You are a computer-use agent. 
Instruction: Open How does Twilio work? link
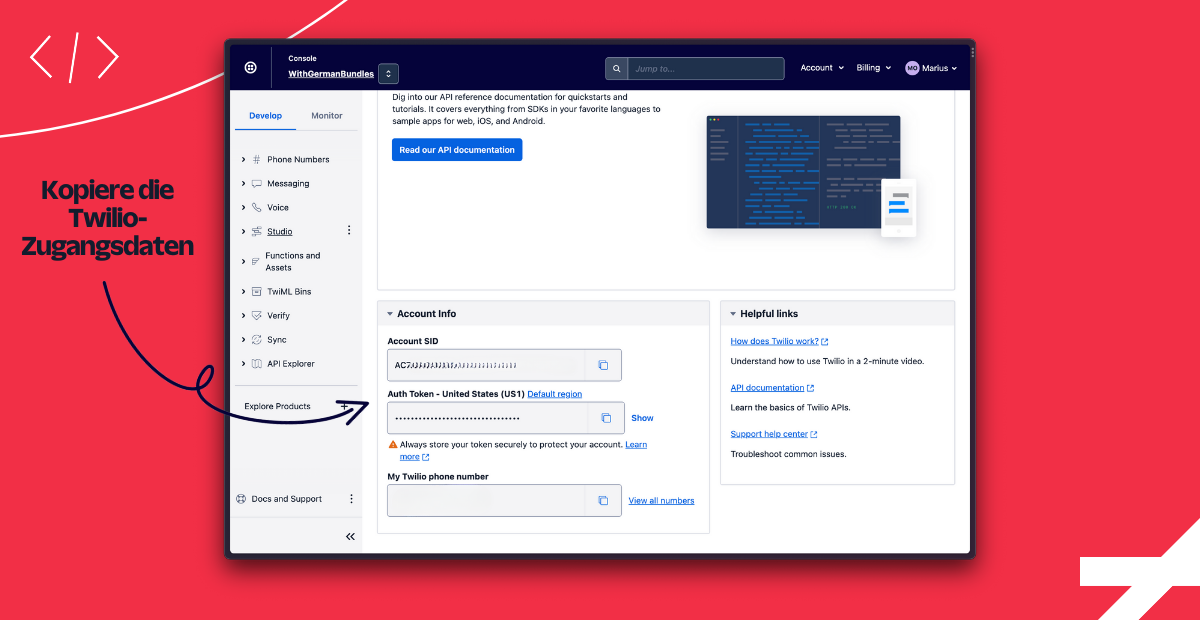click(x=779, y=342)
